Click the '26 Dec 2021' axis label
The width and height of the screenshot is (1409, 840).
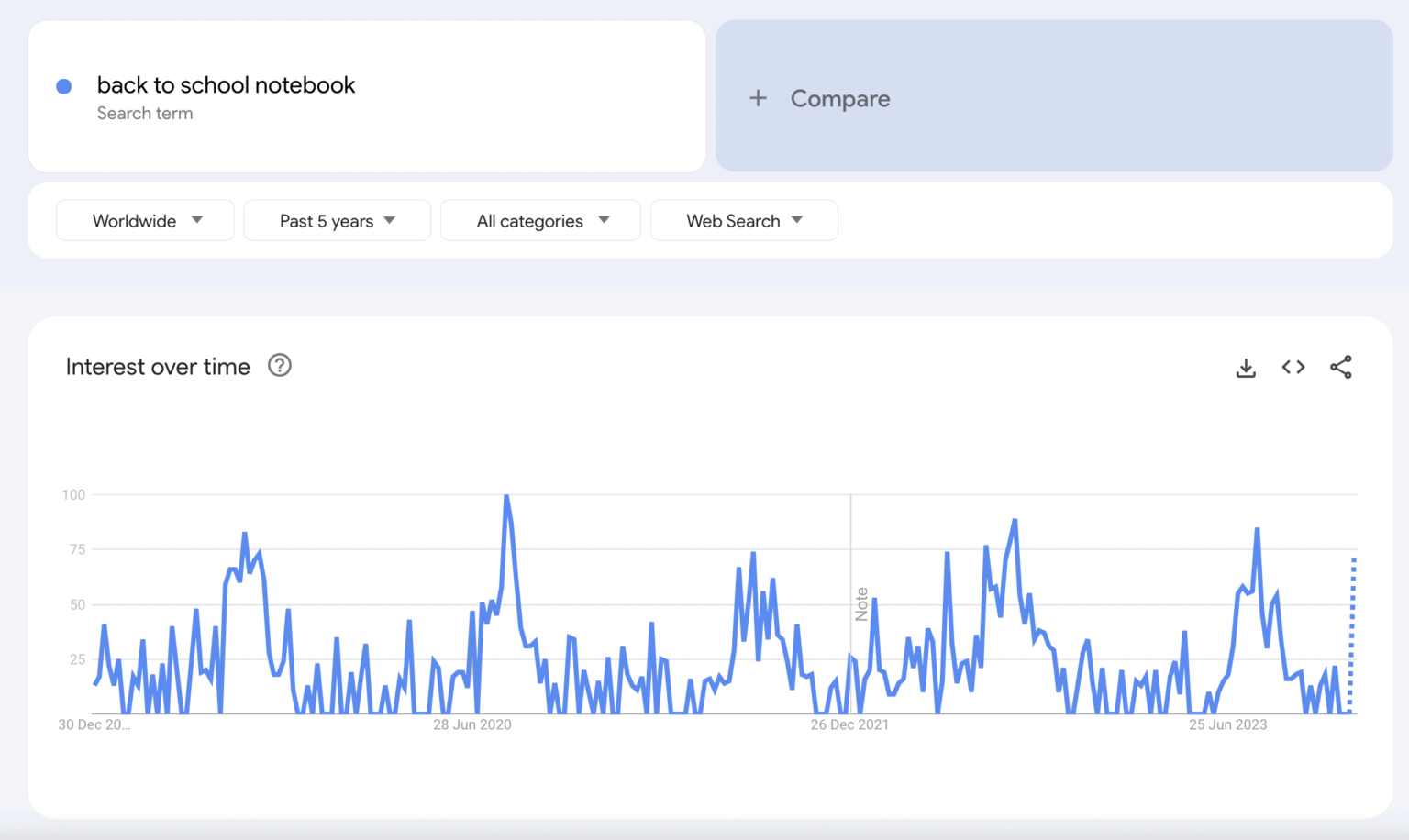pyautogui.click(x=849, y=724)
